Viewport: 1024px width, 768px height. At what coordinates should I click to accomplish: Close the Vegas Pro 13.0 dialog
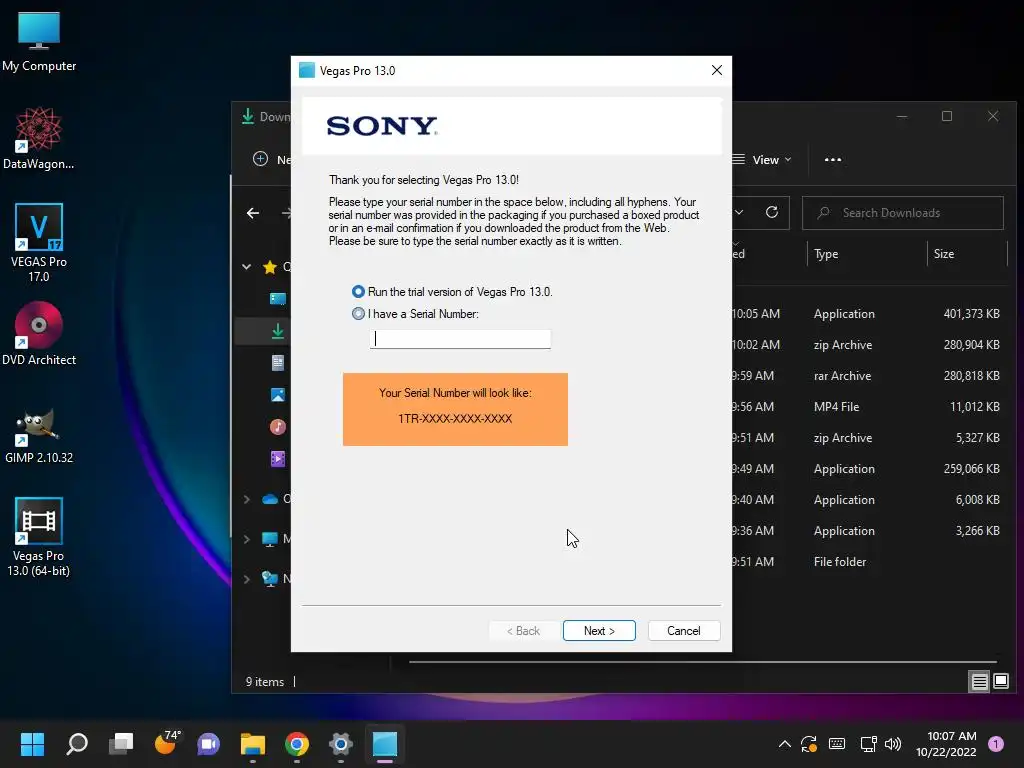[716, 70]
